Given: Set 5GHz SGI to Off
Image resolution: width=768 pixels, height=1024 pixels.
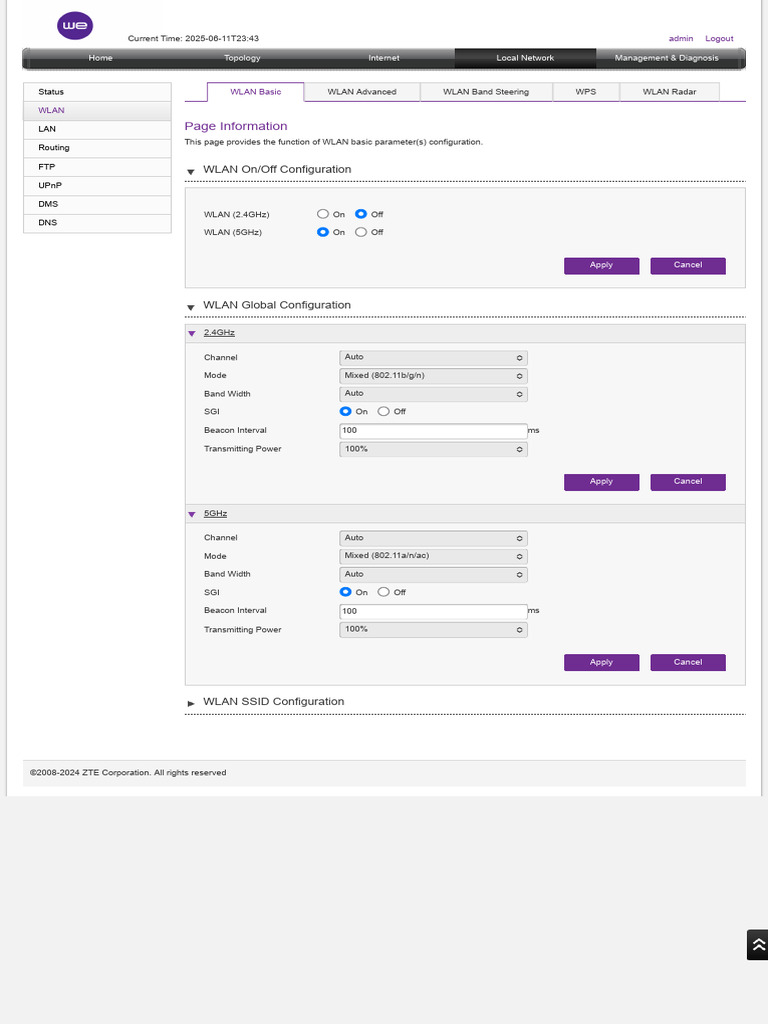Looking at the screenshot, I should click(x=383, y=592).
